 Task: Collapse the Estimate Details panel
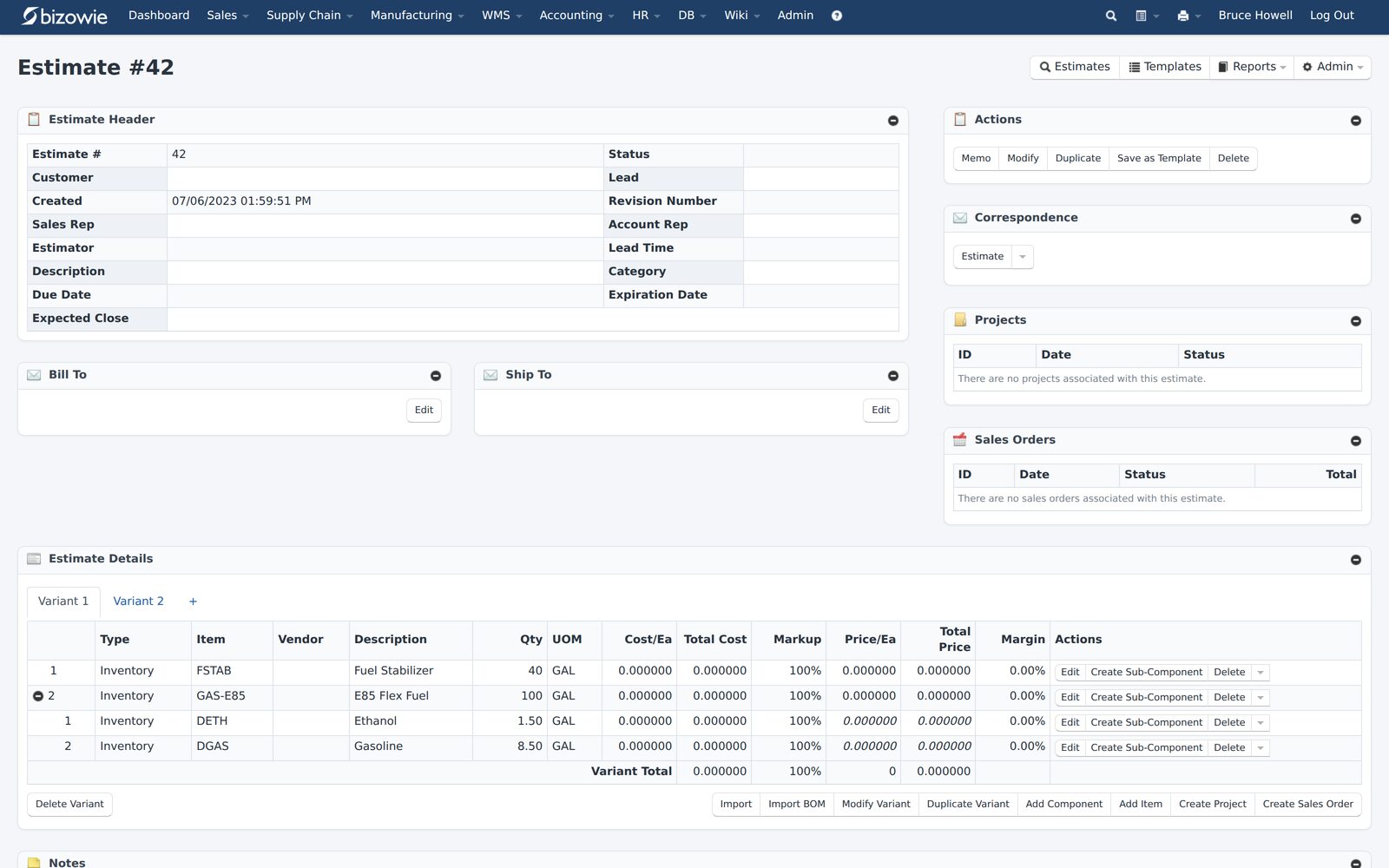1356,560
